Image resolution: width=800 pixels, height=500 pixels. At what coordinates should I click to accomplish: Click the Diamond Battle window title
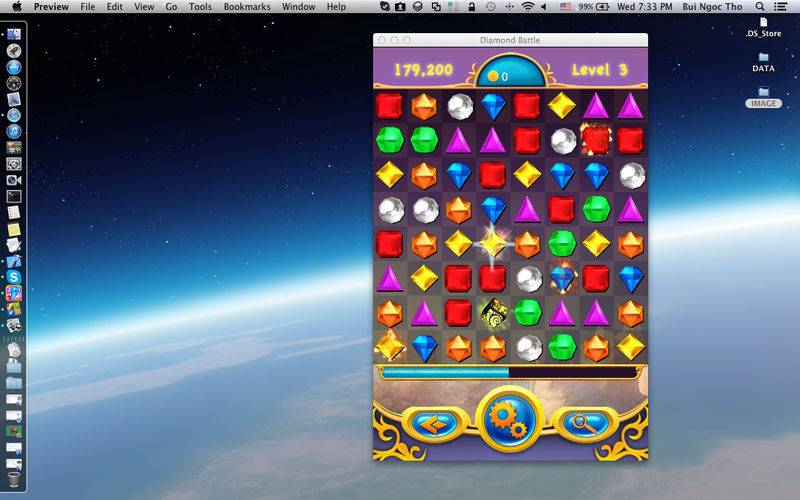click(x=510, y=40)
